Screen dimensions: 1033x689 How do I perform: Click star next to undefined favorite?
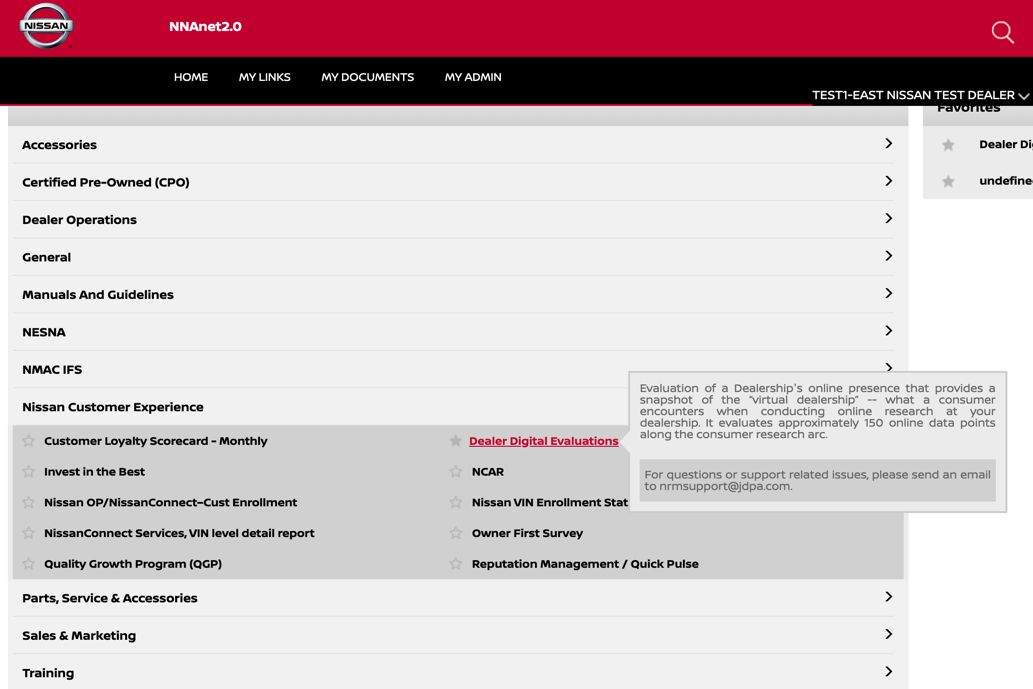(x=948, y=181)
